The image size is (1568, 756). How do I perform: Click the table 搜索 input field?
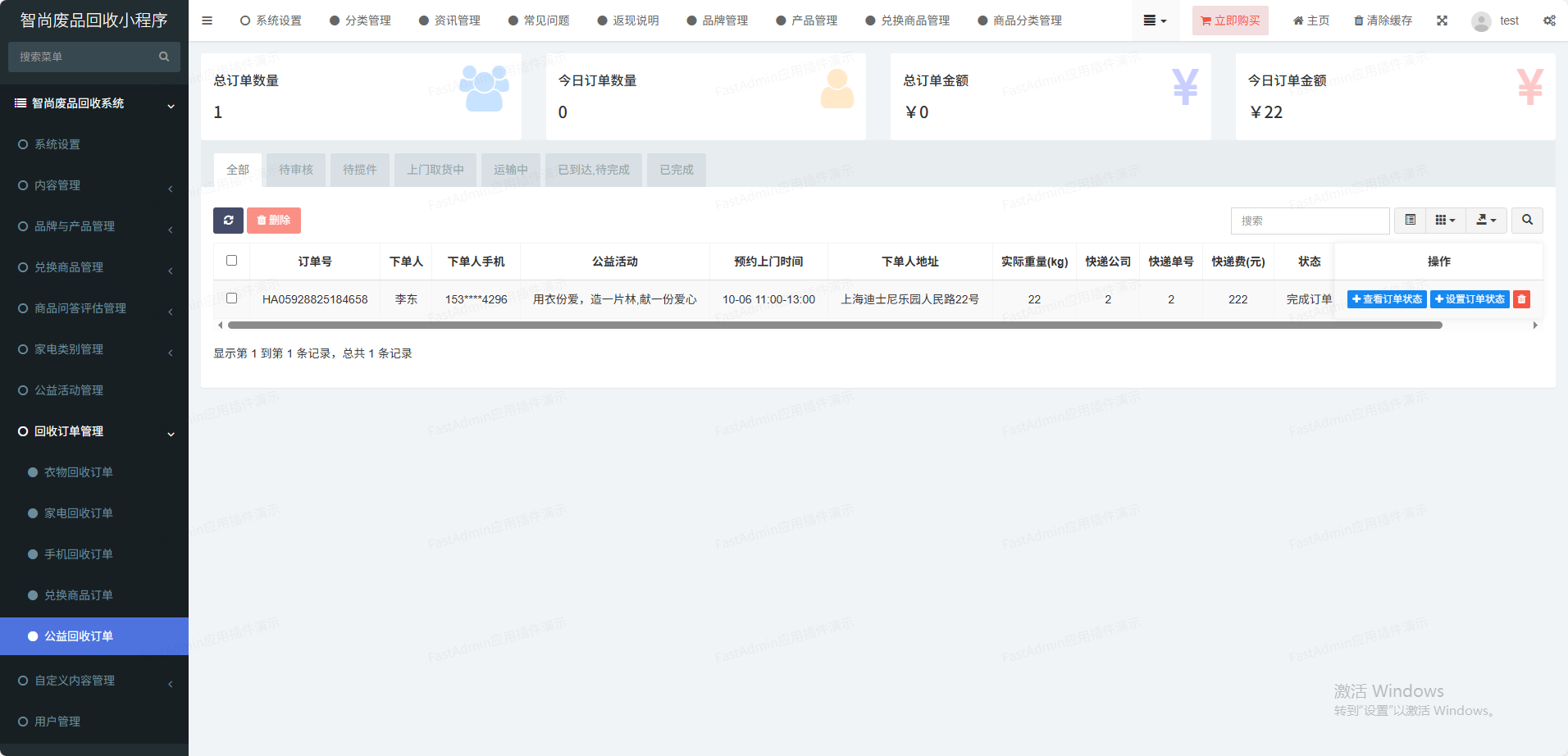1309,221
